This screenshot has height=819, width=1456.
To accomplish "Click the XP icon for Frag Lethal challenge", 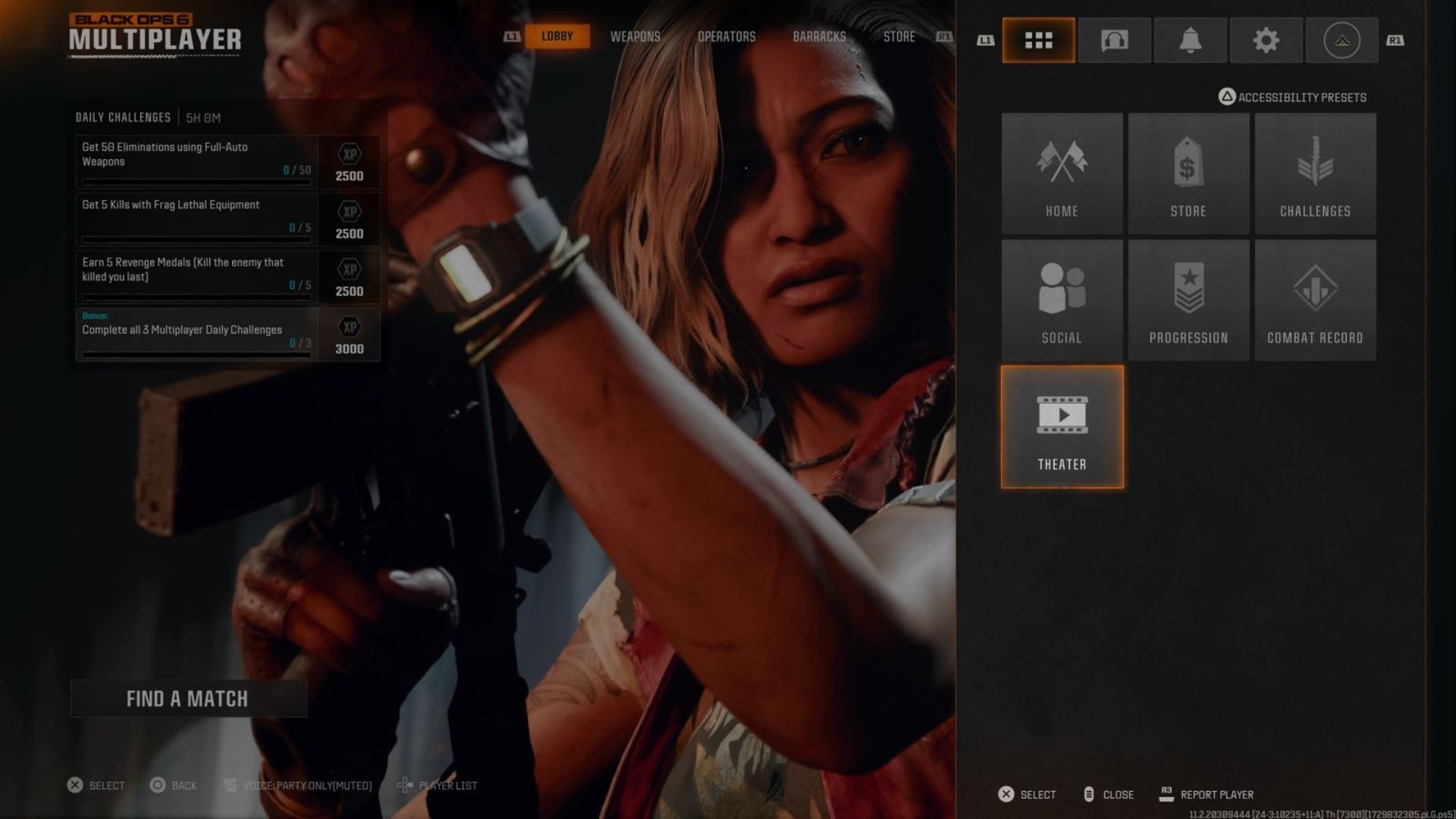I will (350, 212).
